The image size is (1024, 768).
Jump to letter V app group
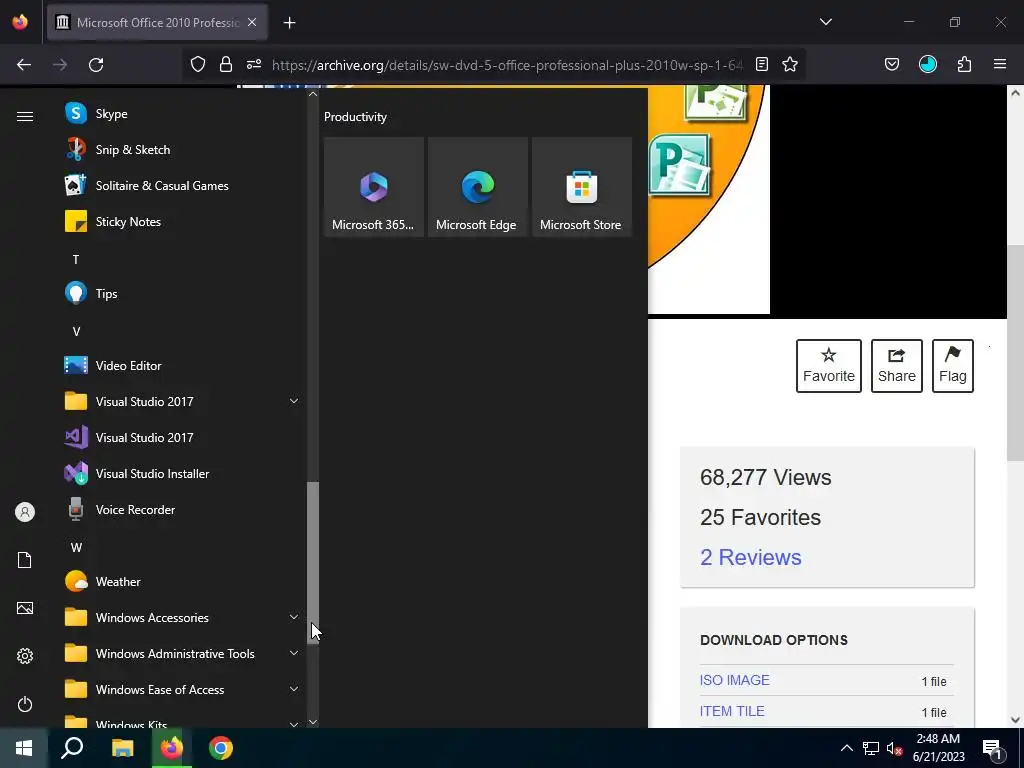coord(76,332)
